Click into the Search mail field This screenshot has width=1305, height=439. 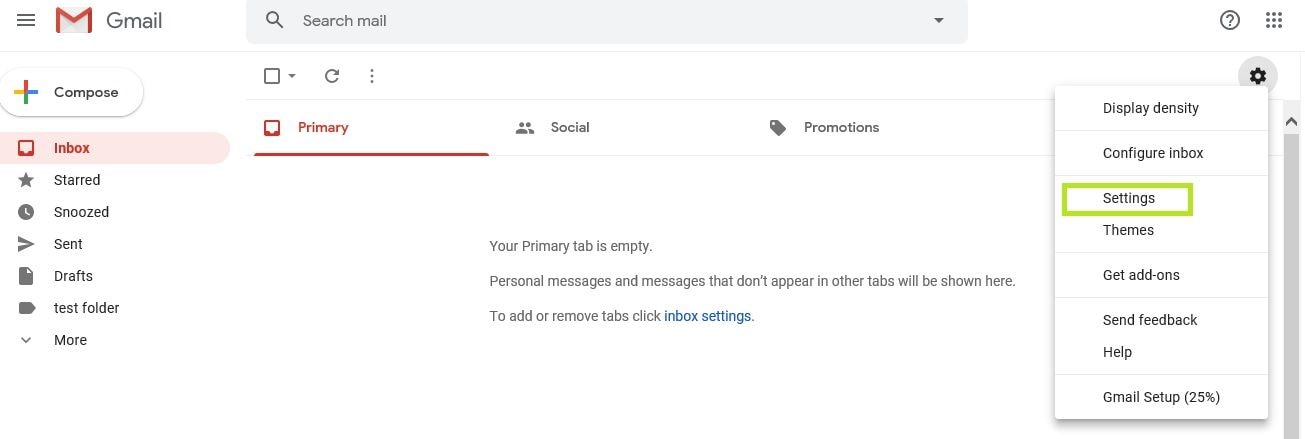pos(600,20)
